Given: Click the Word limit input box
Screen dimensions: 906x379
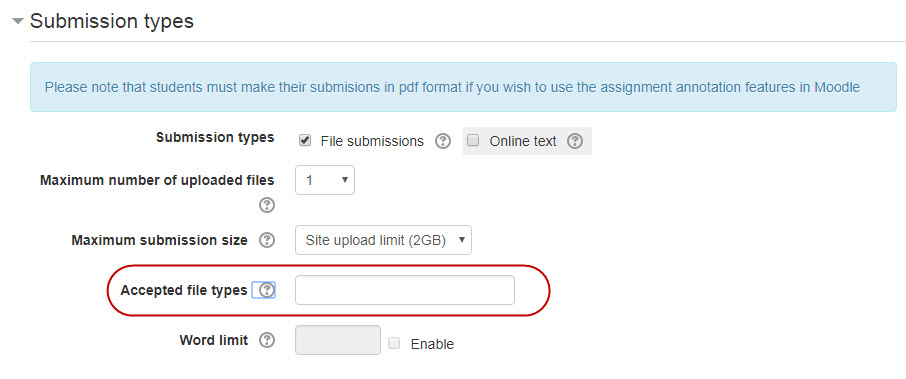Looking at the screenshot, I should [338, 340].
